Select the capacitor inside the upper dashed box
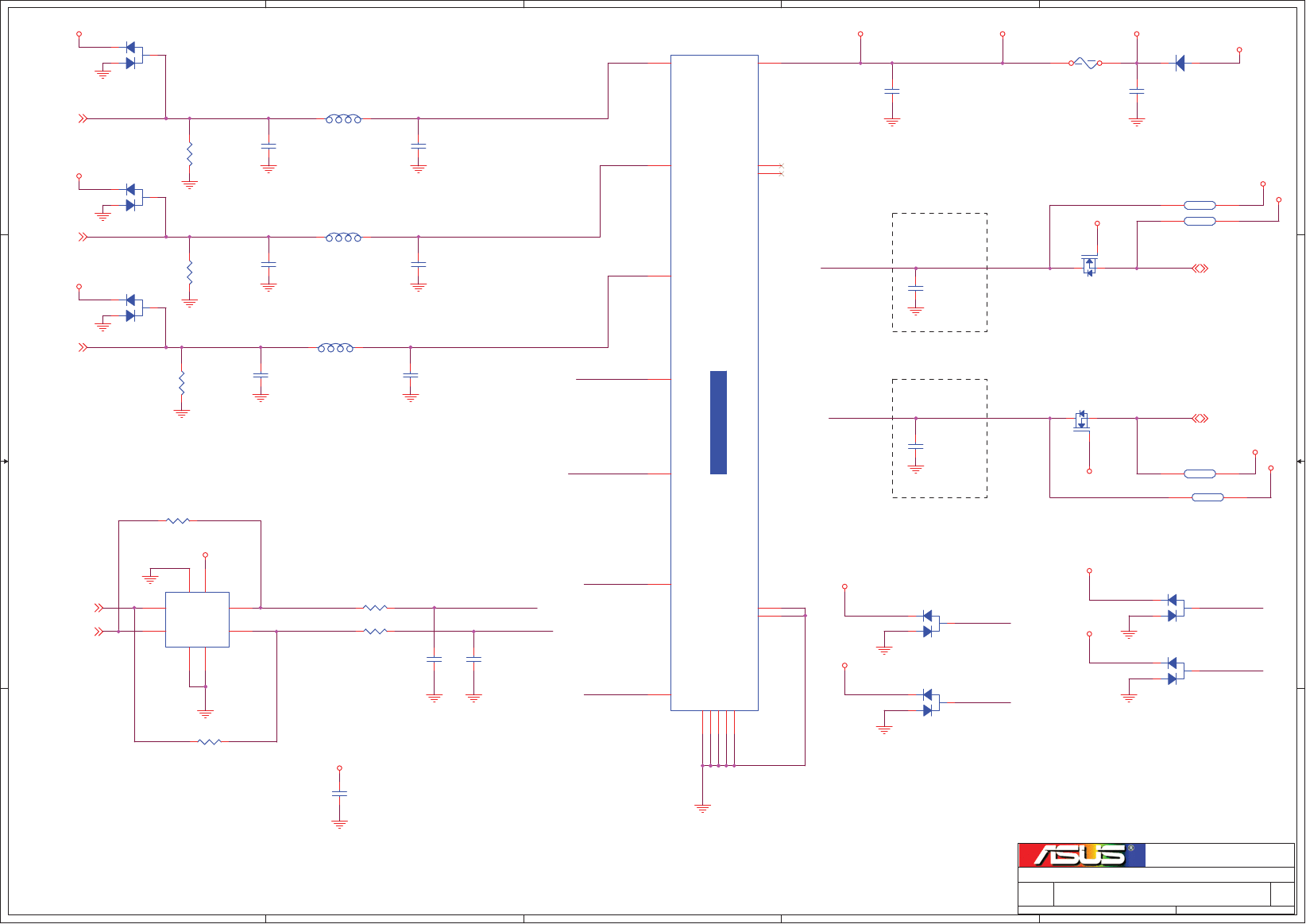The height and width of the screenshot is (924, 1306). coord(916,288)
